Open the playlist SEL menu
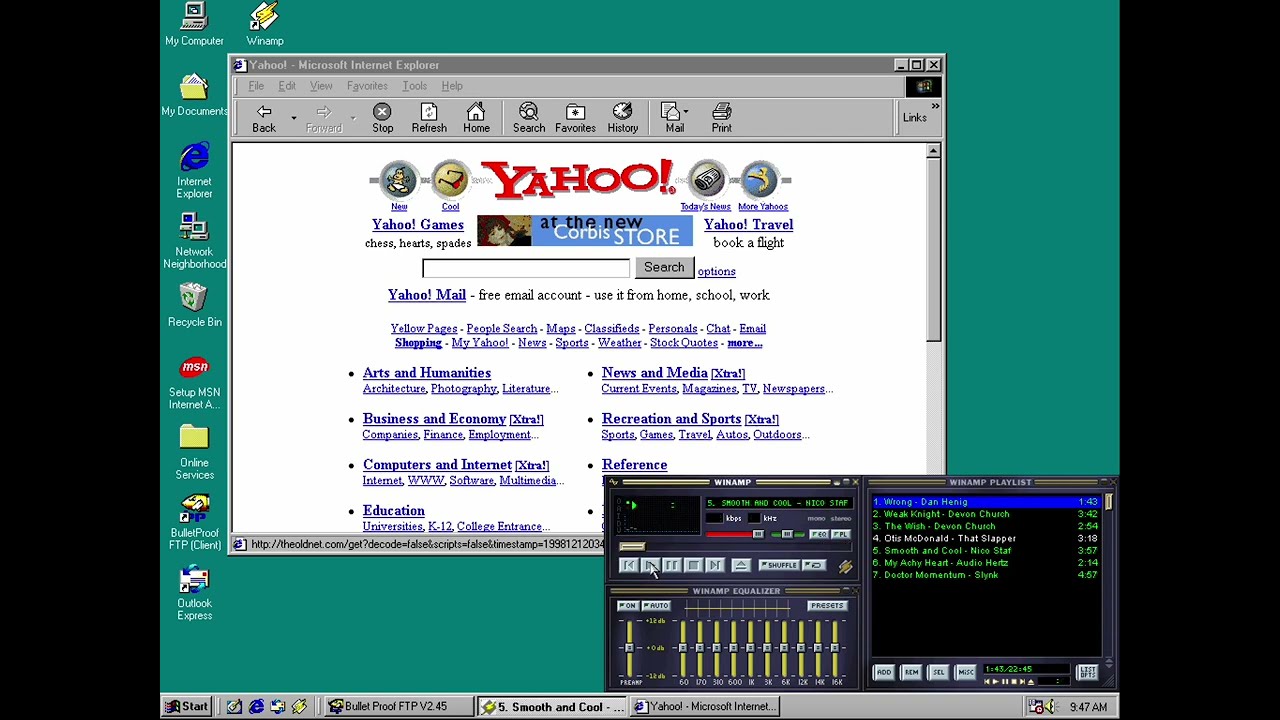The height and width of the screenshot is (720, 1280). [938, 672]
